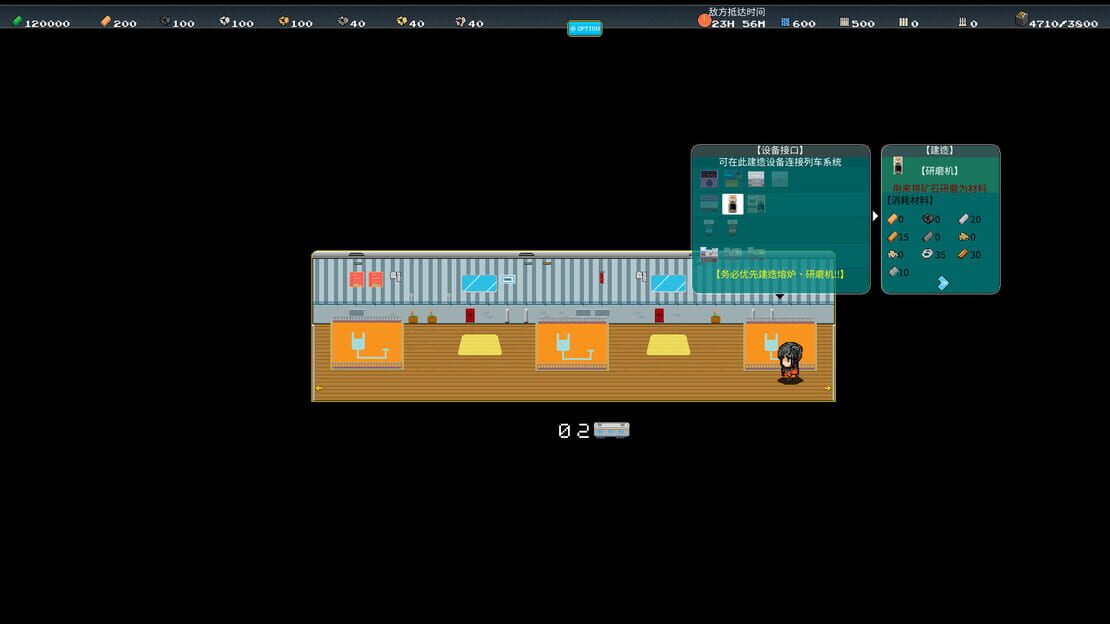
Task: Click the enemy arrival time 23H 56M
Action: [x=738, y=24]
